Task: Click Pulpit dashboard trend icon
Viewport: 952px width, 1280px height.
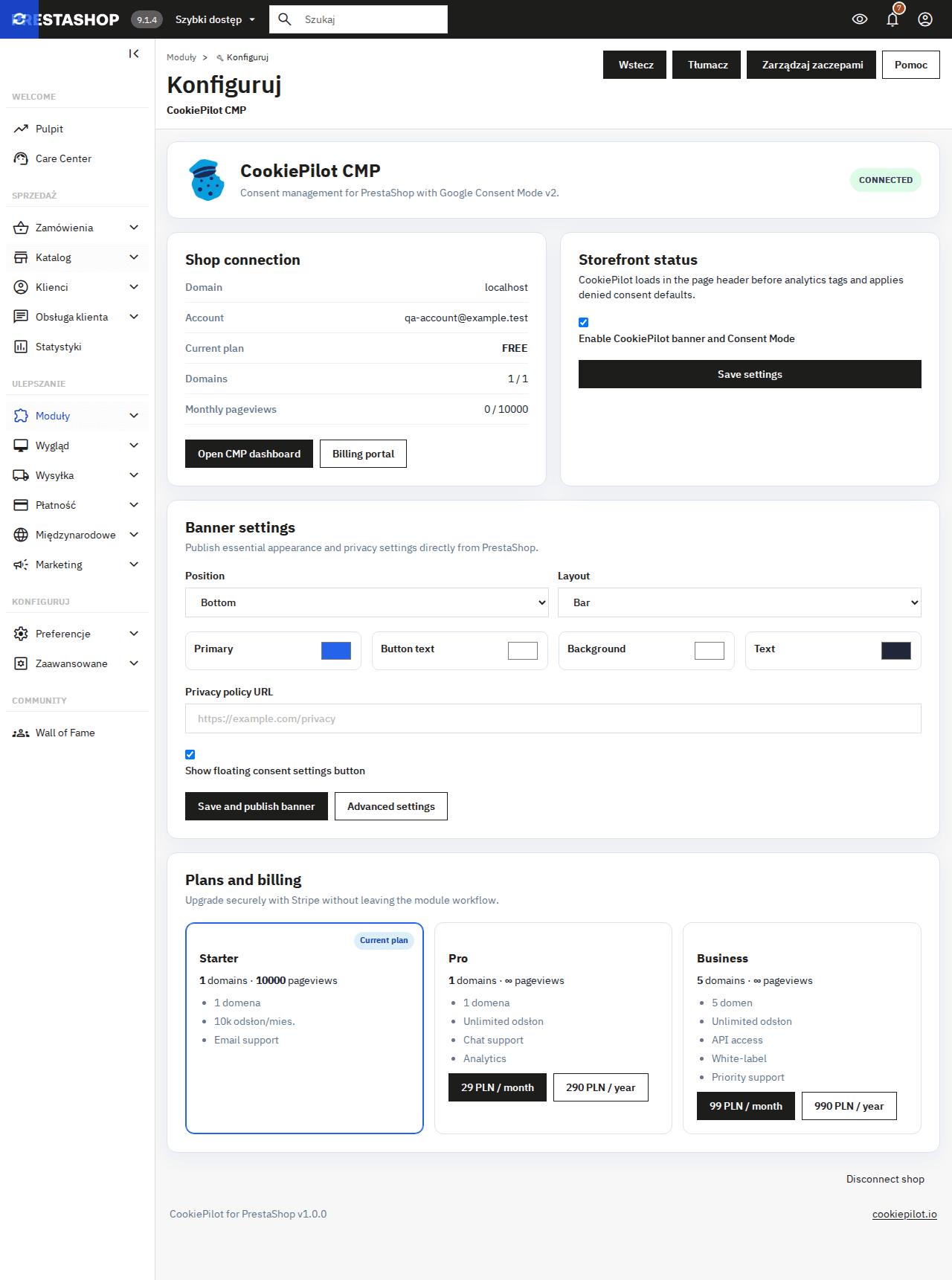Action: point(21,129)
